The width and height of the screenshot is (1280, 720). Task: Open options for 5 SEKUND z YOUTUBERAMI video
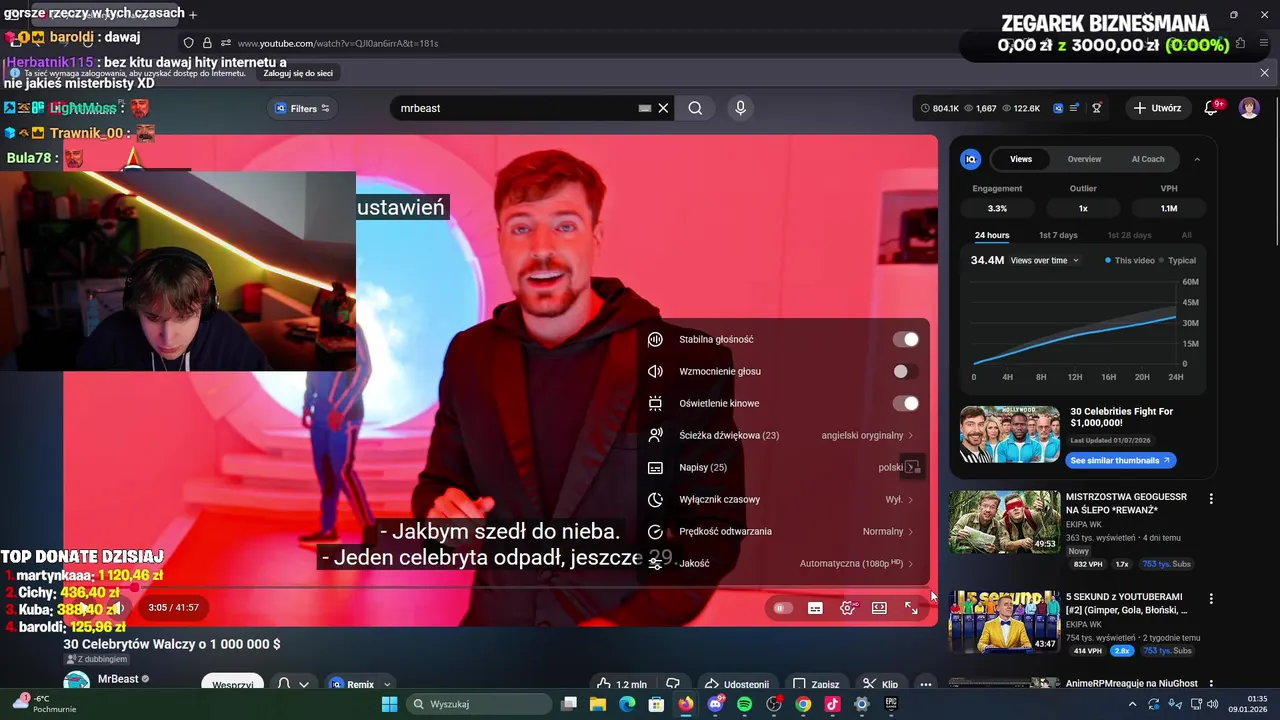pyautogui.click(x=1211, y=598)
